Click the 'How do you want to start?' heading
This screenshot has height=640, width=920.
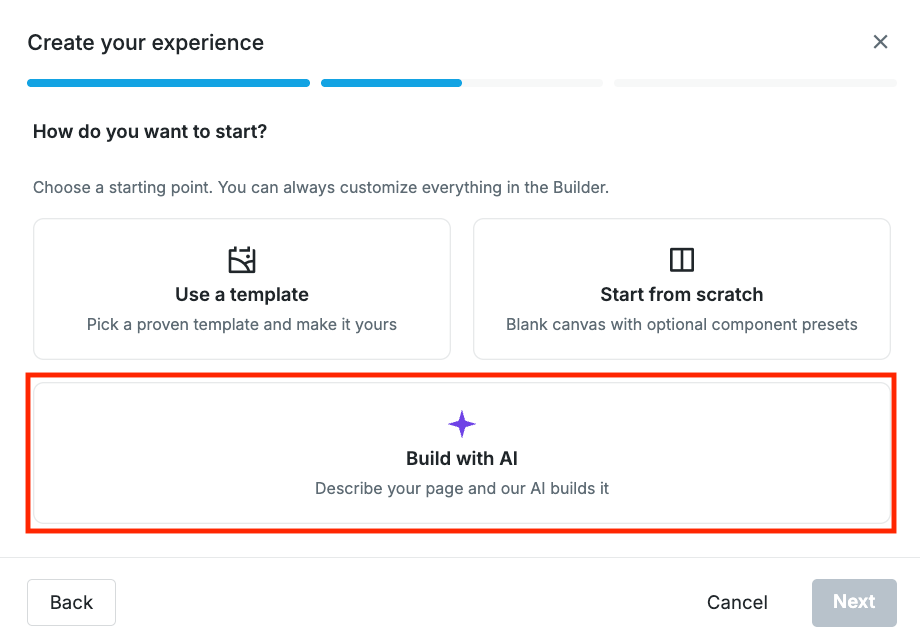150,131
